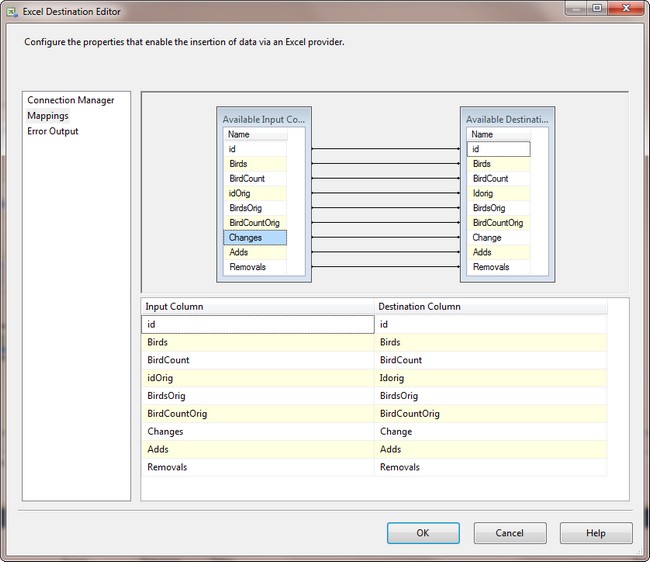Image resolution: width=650 pixels, height=562 pixels.
Task: Open the BirdCountOrig Input Column grid cell
Action: tap(258, 414)
